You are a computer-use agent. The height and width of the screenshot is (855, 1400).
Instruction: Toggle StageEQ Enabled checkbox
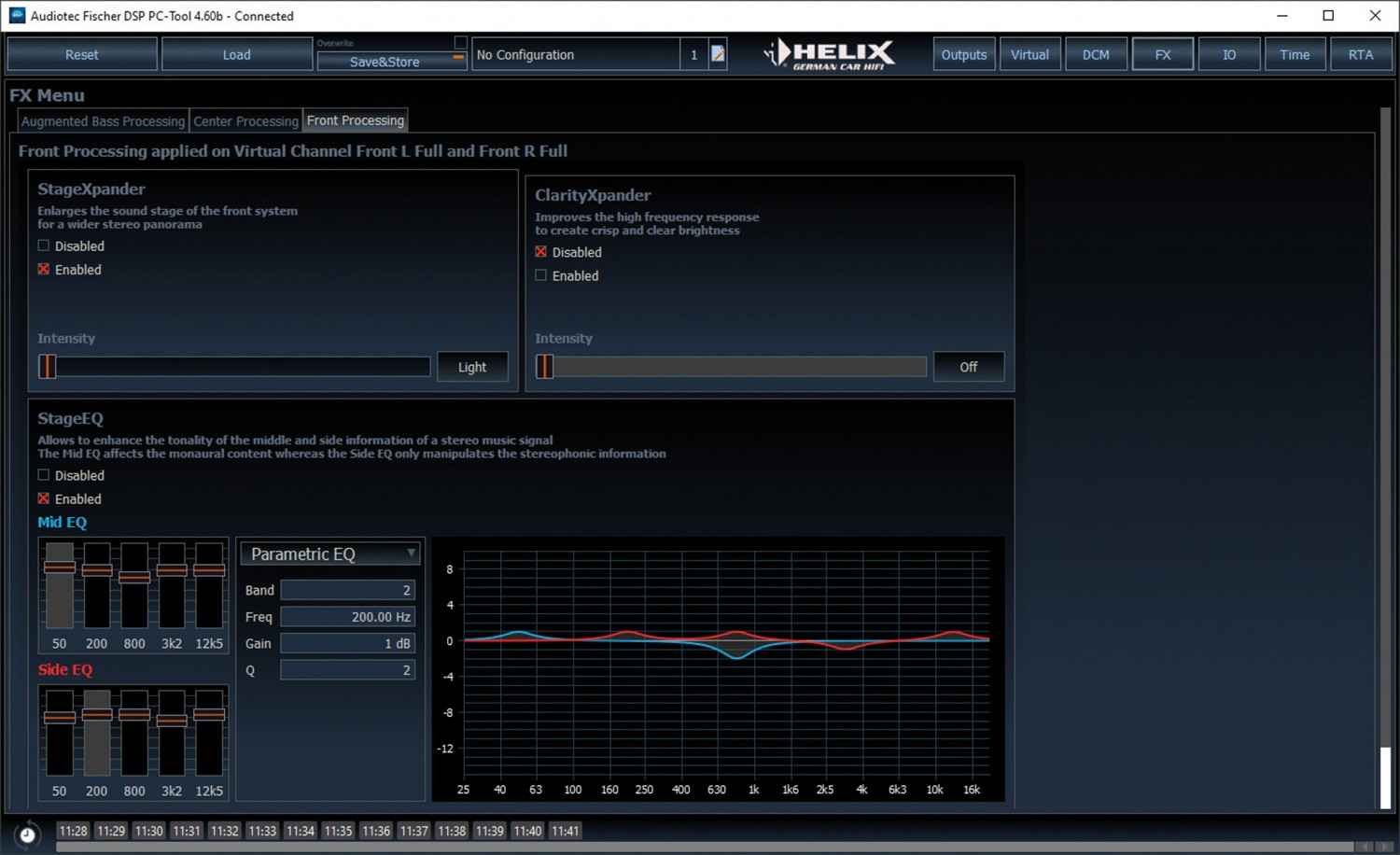pyautogui.click(x=43, y=498)
